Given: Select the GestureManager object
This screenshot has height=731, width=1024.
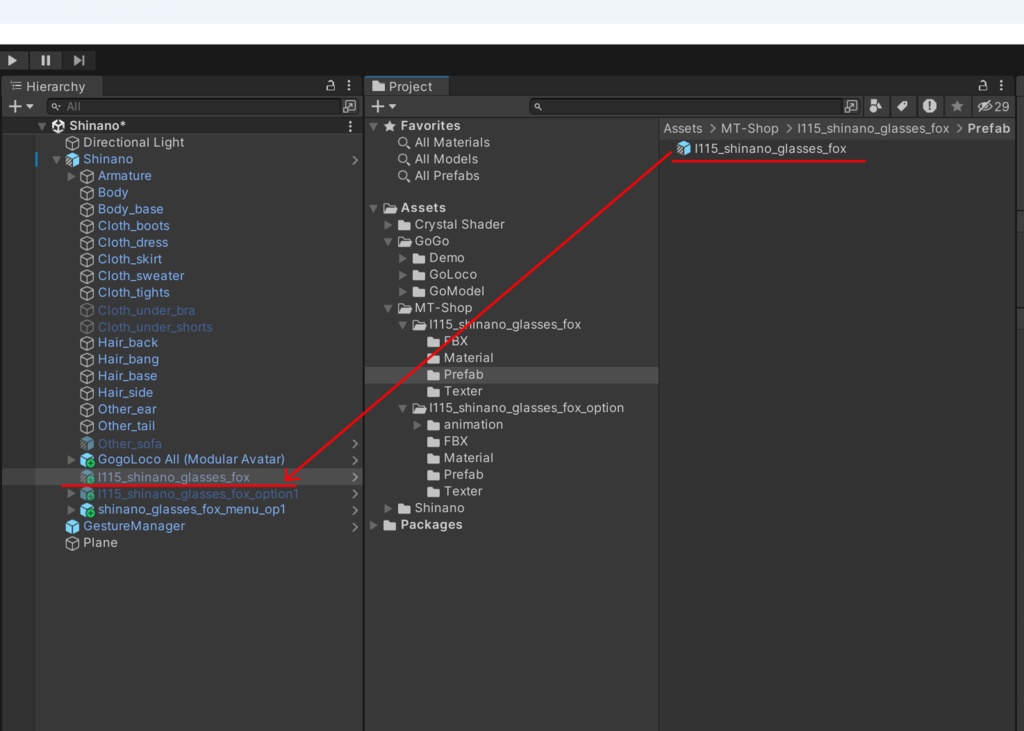Looking at the screenshot, I should (x=133, y=526).
